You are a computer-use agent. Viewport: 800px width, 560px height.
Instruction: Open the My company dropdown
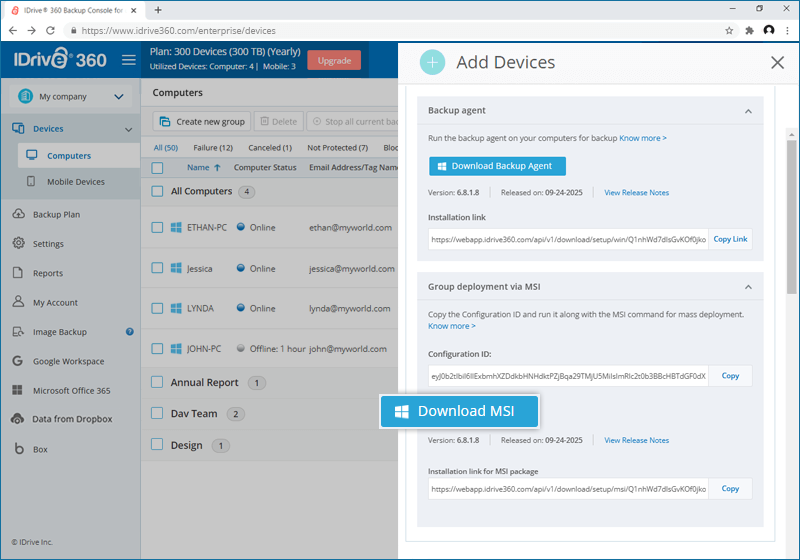click(x=119, y=96)
